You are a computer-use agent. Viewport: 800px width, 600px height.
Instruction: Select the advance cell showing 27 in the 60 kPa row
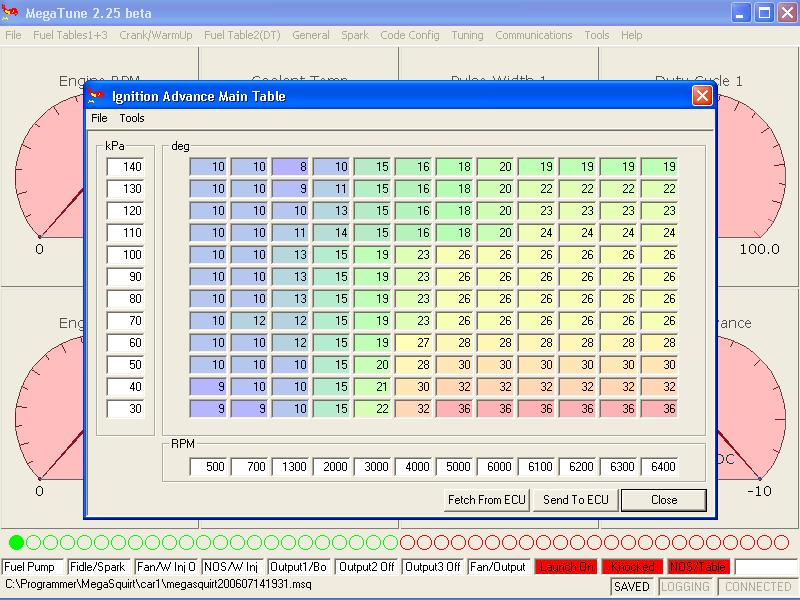coord(413,342)
